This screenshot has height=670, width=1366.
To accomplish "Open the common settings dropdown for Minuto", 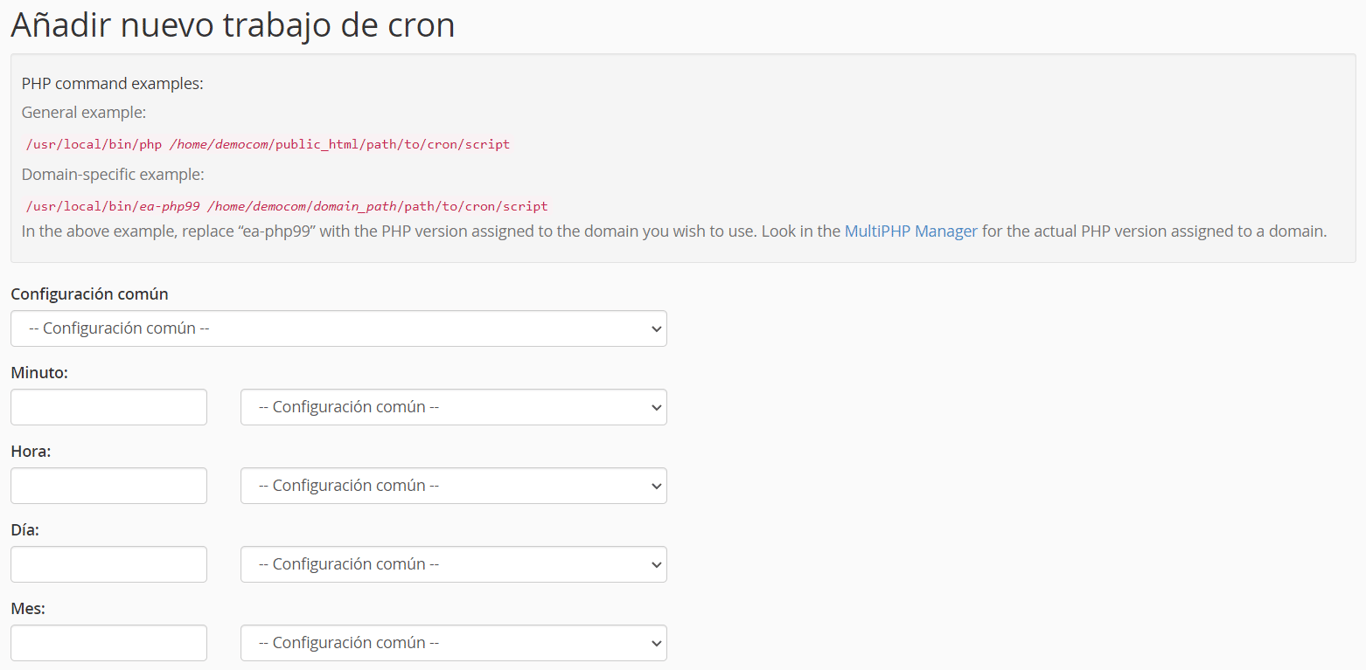I will 453,407.
